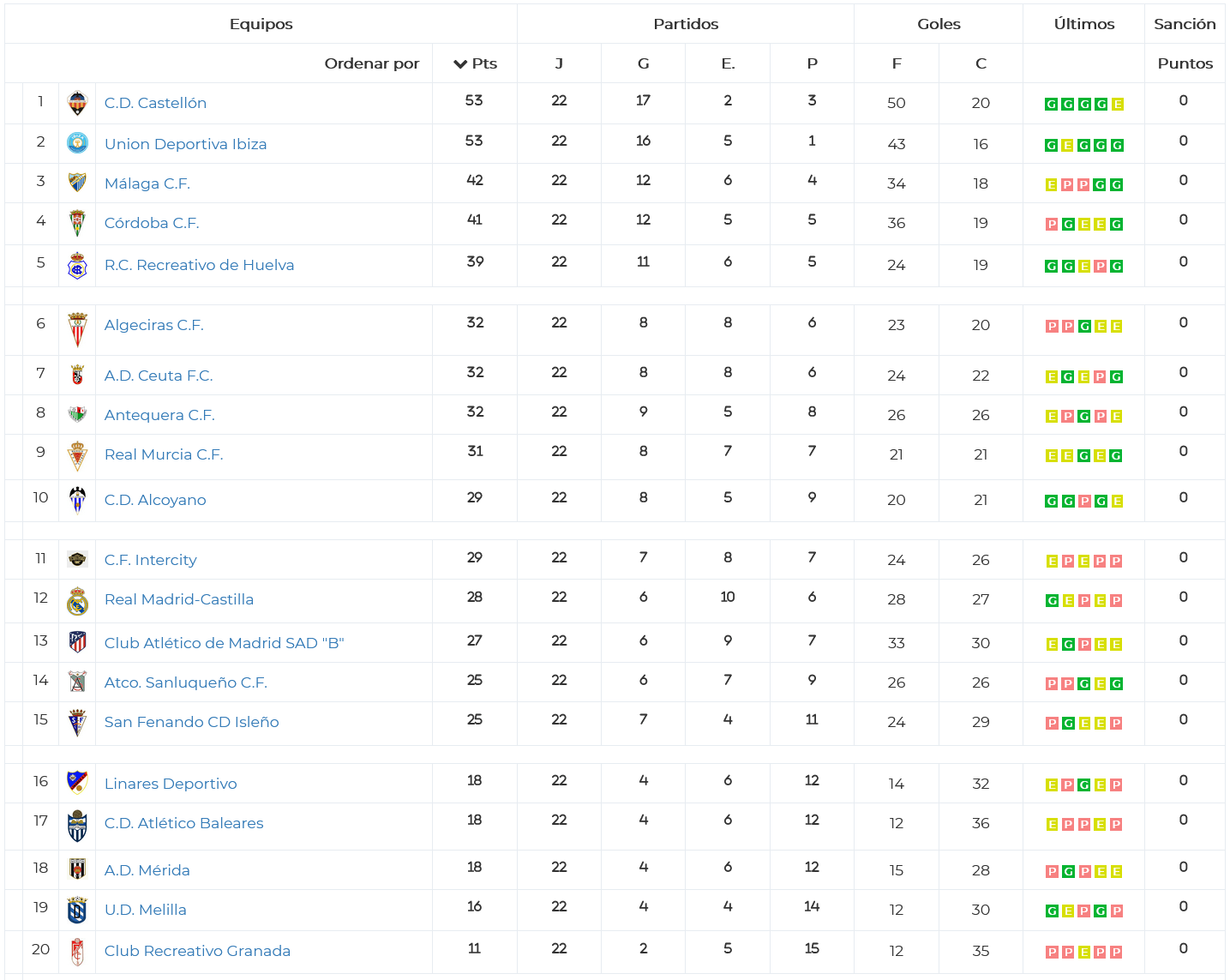
Task: Click first result badge in Málaga's Últimos
Action: point(1051,185)
